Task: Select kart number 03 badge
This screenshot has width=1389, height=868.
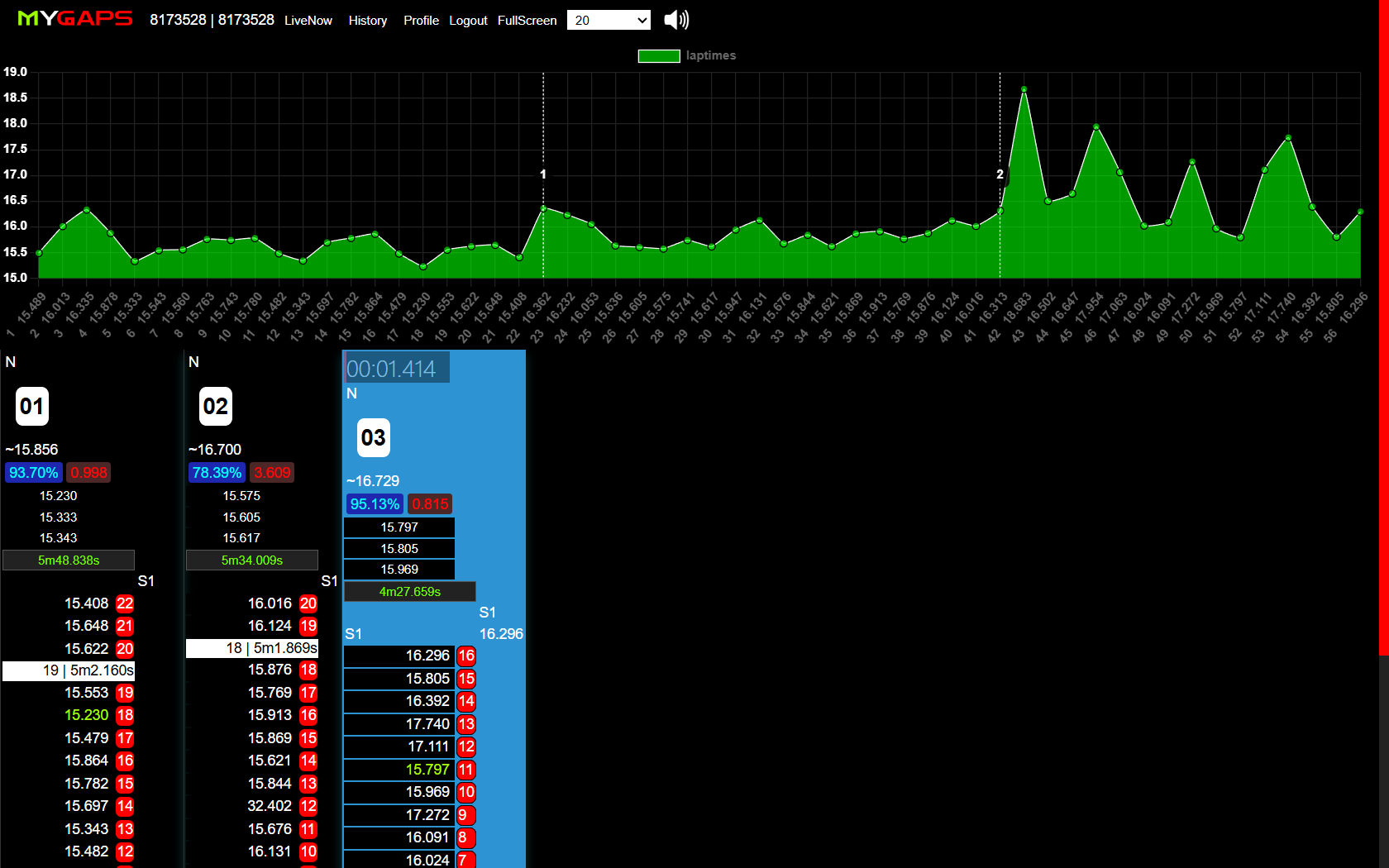Action: 373,437
